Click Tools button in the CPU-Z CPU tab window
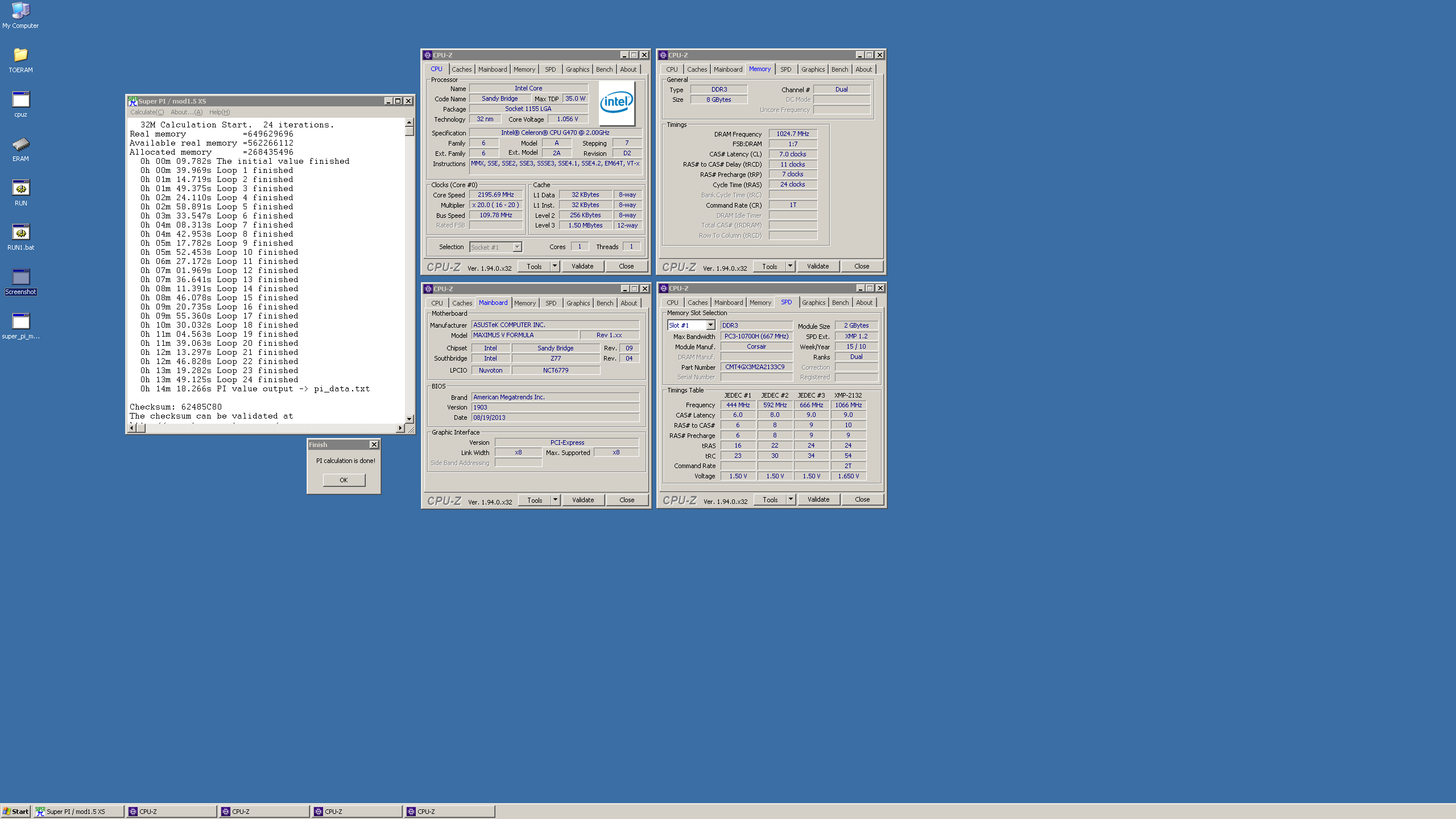 (x=534, y=266)
